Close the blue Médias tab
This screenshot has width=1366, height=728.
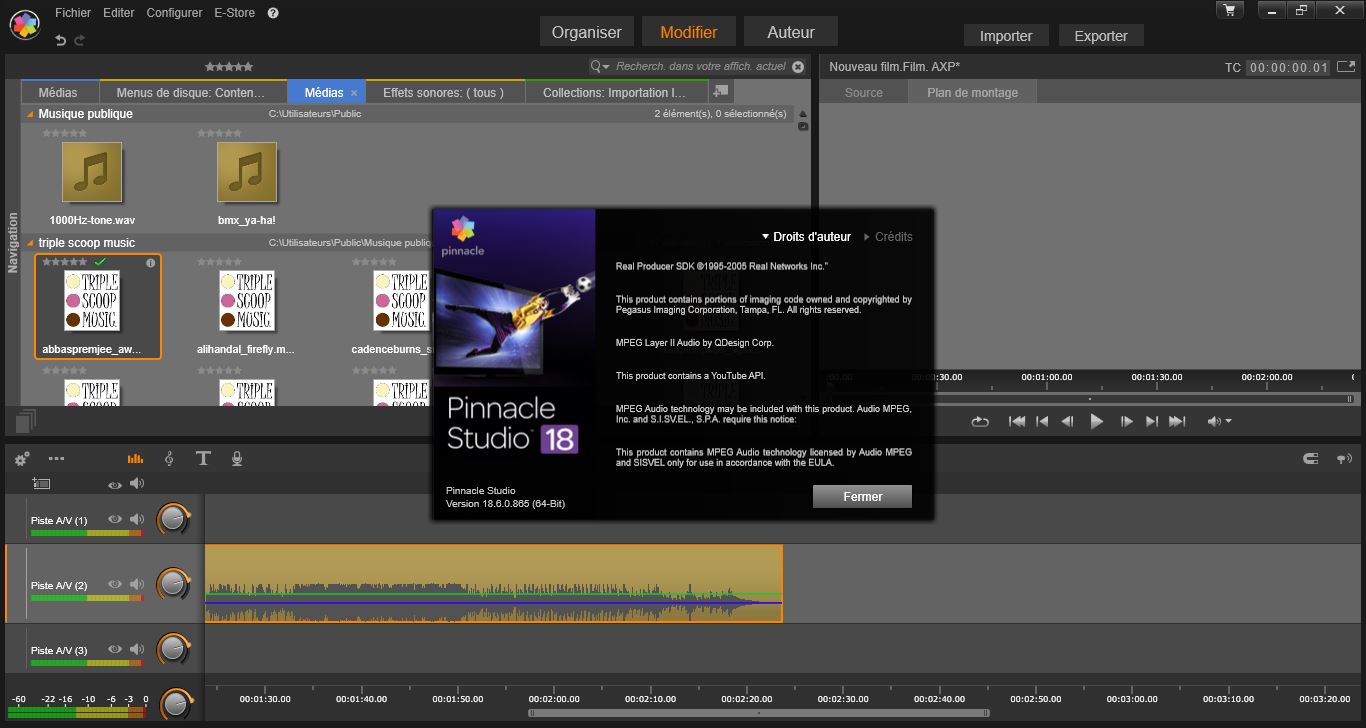point(353,93)
